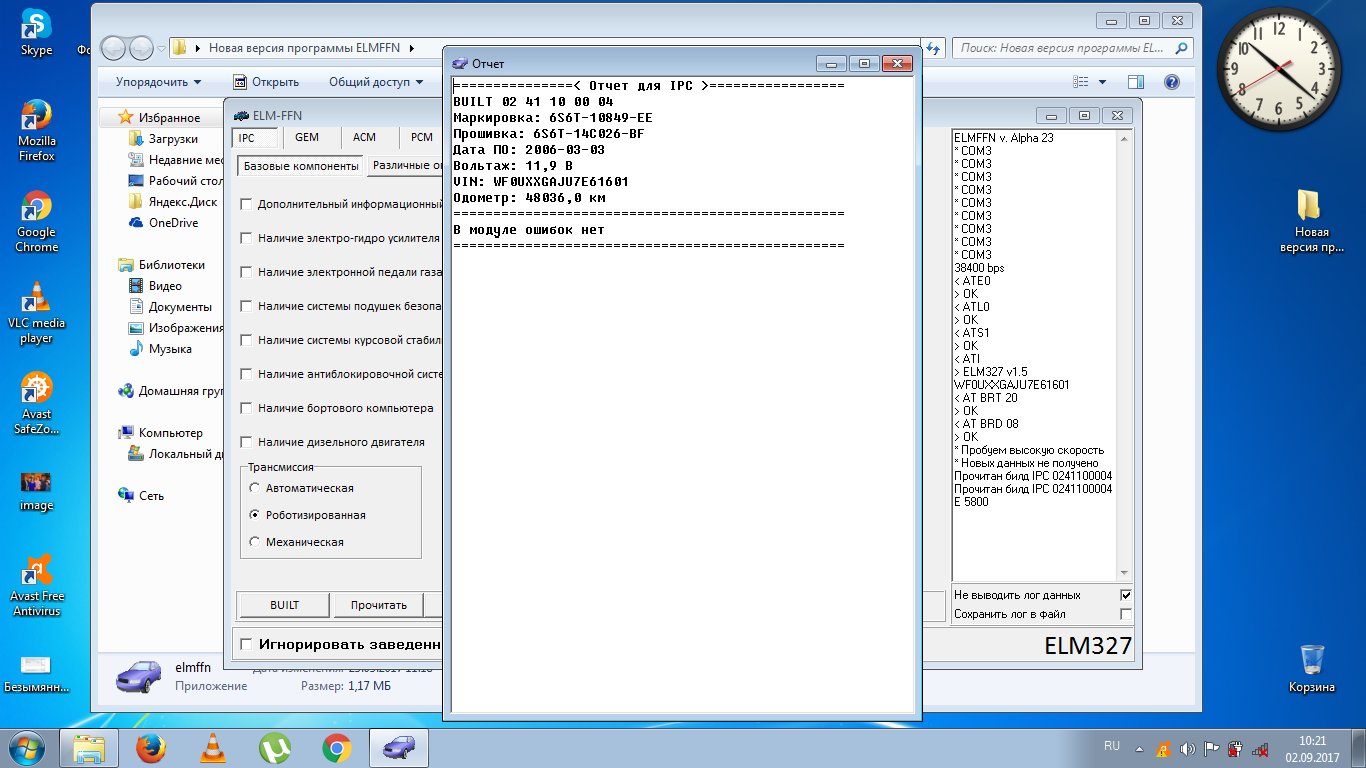
Task: Open the Help icon in Explorer toolbar
Action: [x=1171, y=82]
